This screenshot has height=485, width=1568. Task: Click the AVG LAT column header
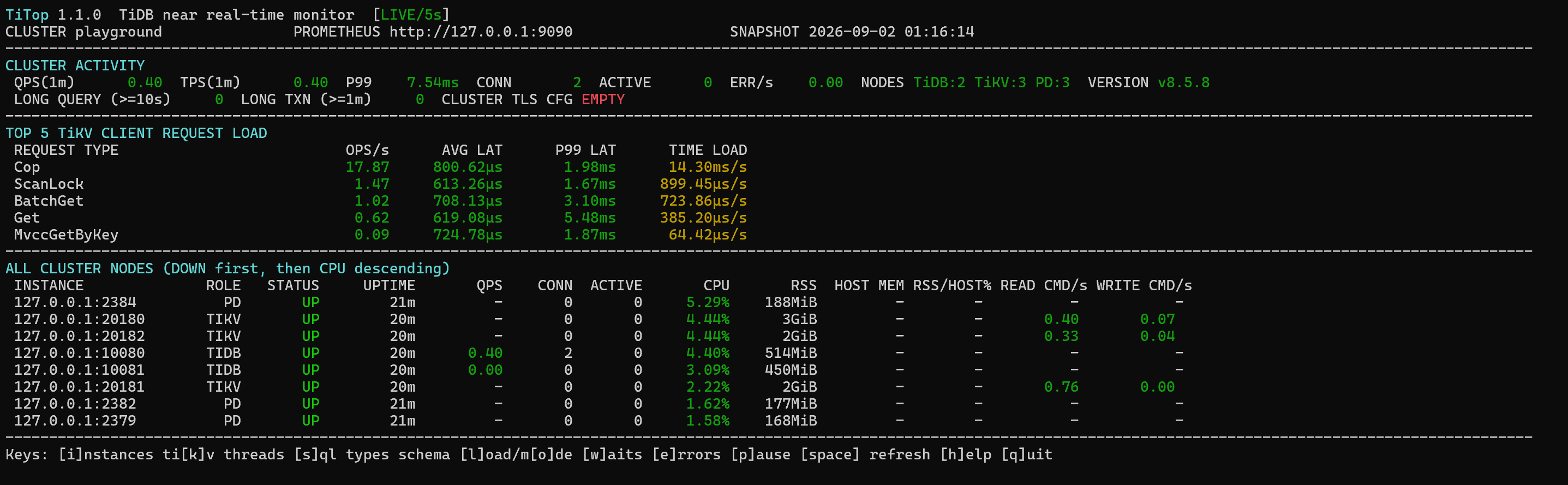point(472,151)
